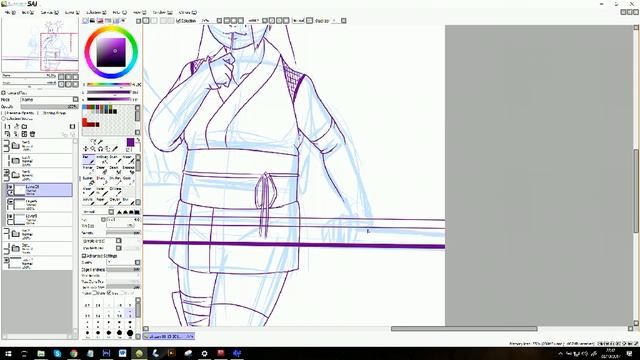Open Windows Start menu

[8, 353]
